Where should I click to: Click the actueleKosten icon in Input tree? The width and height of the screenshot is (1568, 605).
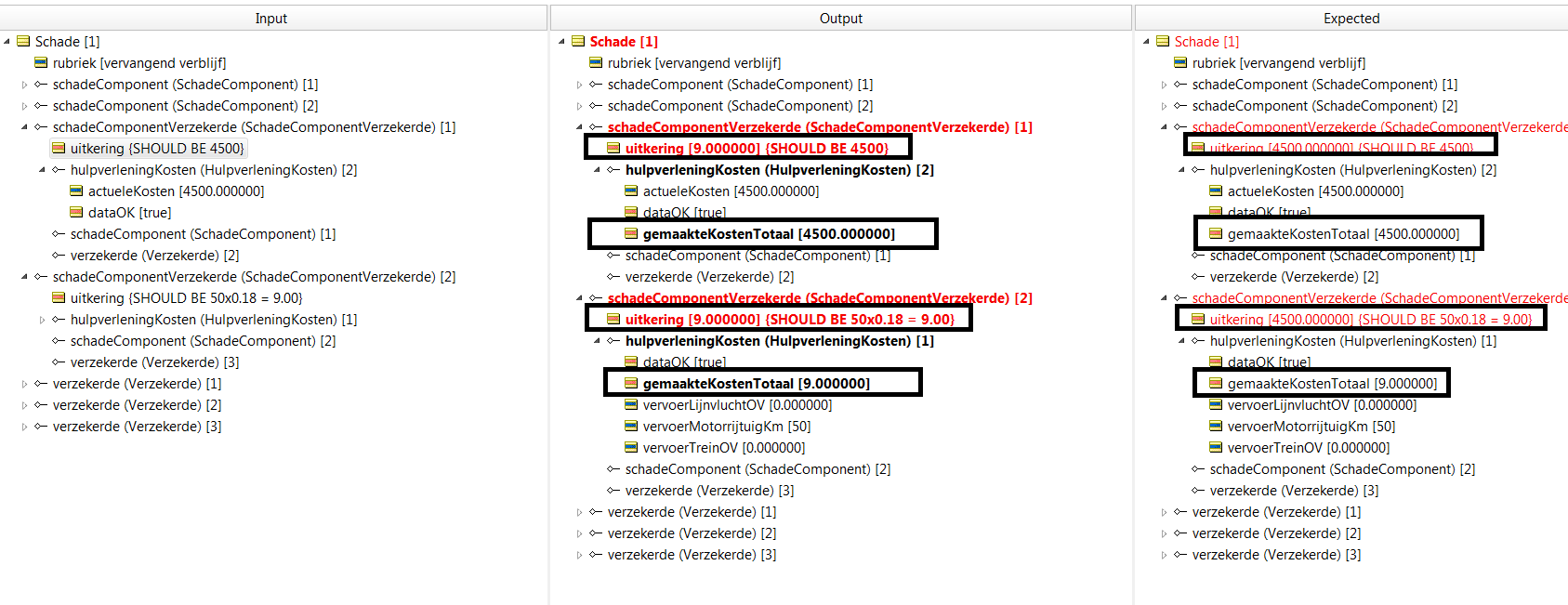coord(76,191)
